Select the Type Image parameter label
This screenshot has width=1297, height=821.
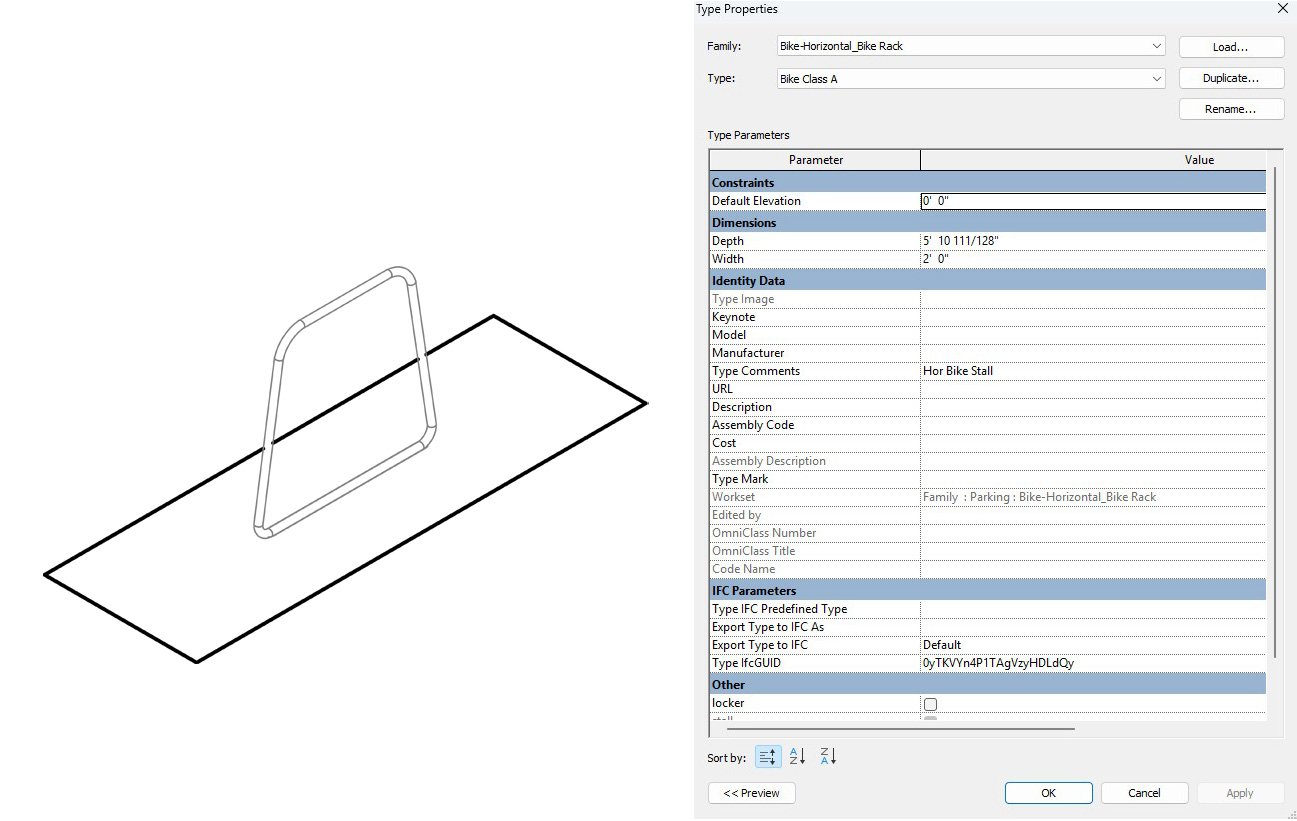click(x=743, y=299)
